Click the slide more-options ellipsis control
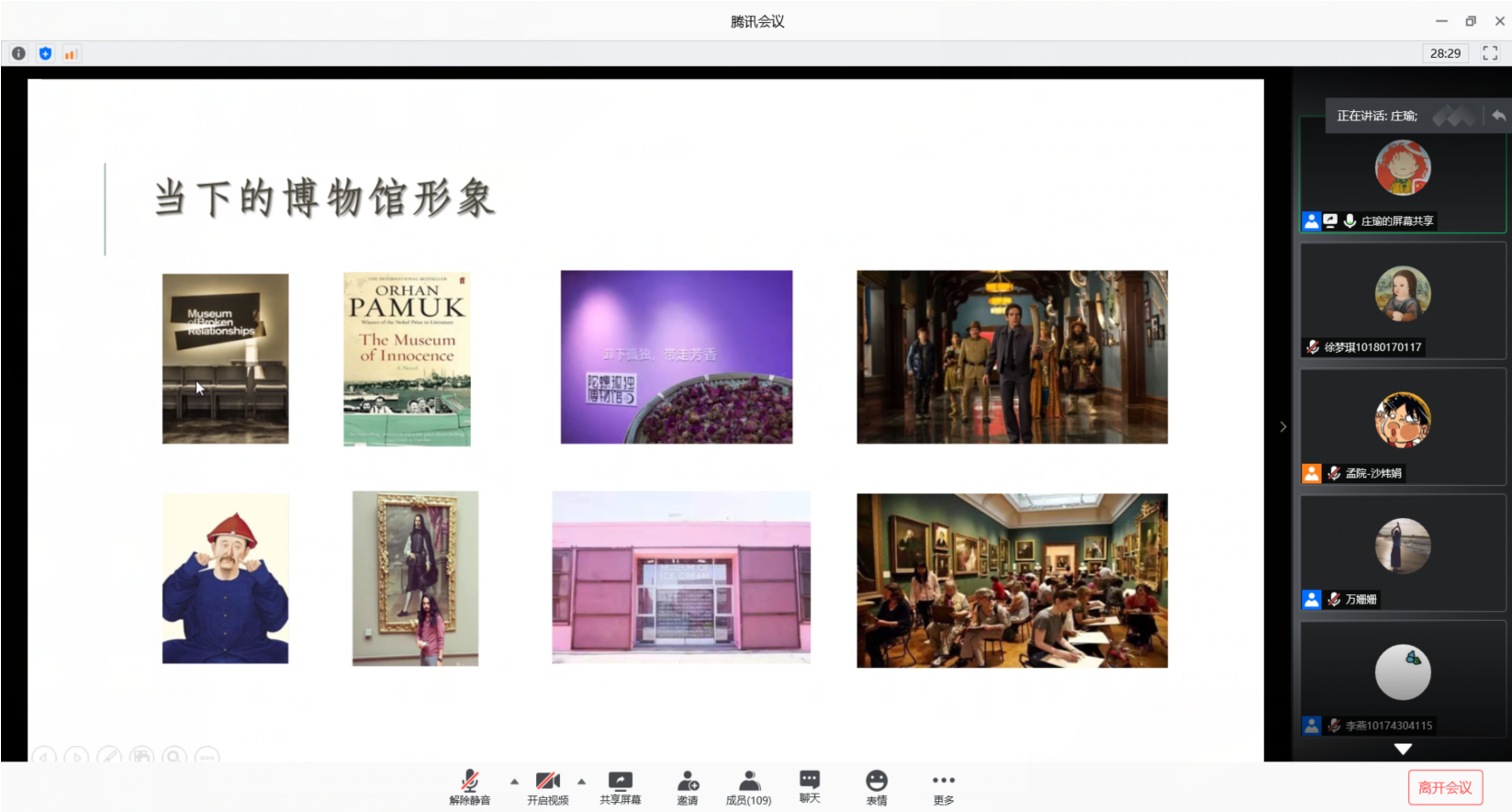This screenshot has width=1512, height=812. [x=207, y=757]
